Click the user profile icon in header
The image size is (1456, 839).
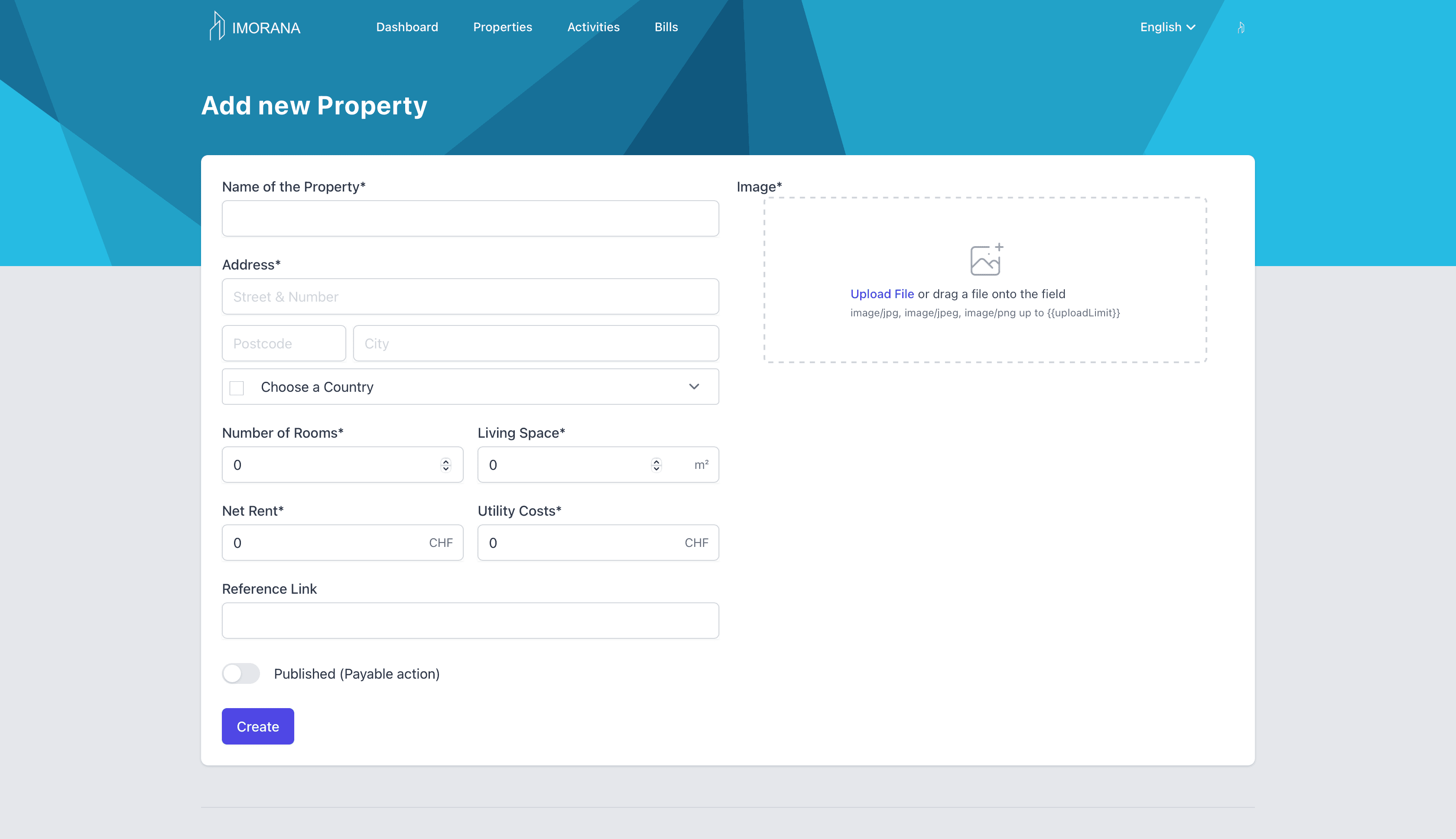(1241, 28)
